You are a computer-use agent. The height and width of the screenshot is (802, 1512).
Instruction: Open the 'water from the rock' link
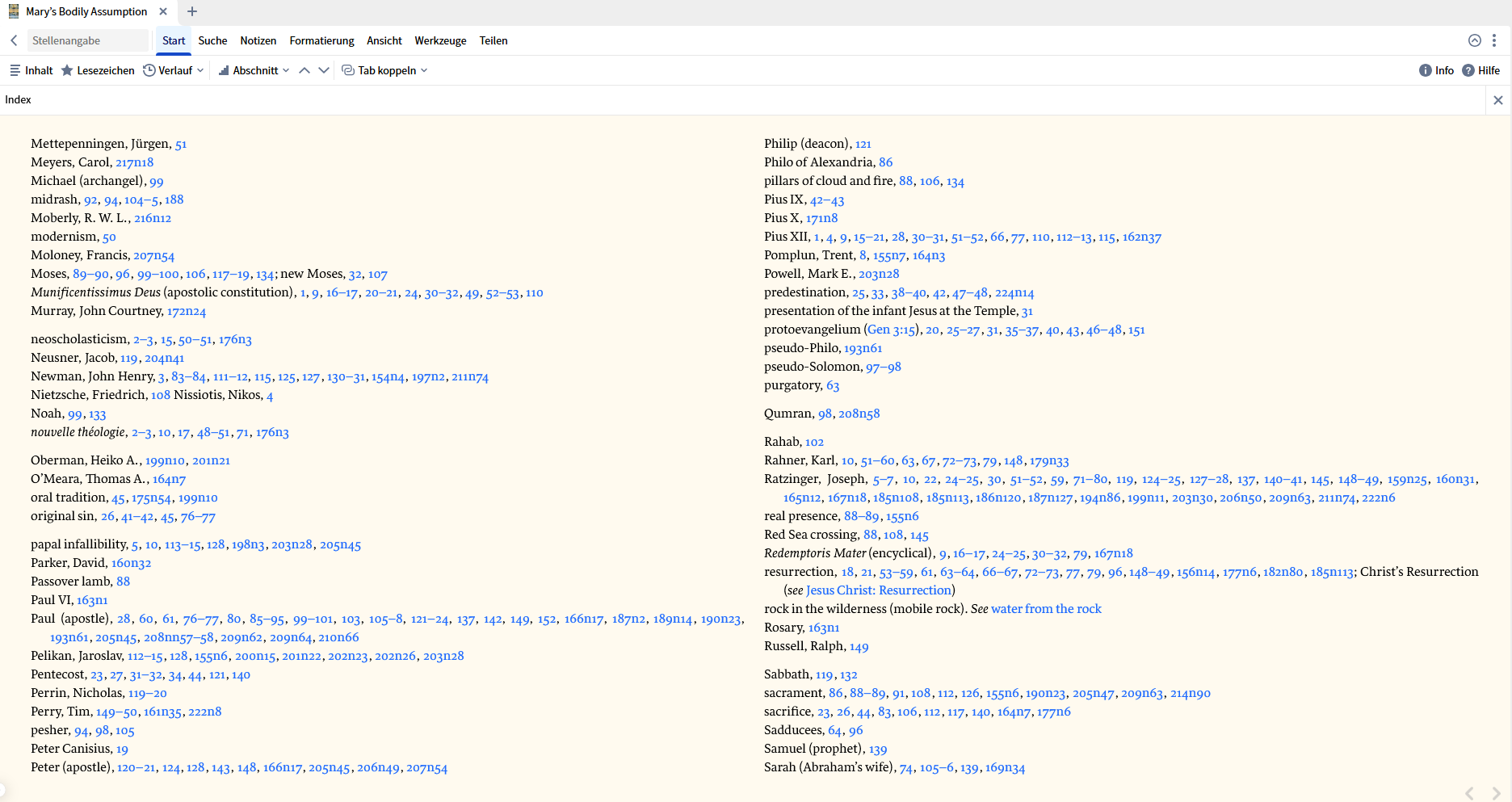(x=1046, y=608)
